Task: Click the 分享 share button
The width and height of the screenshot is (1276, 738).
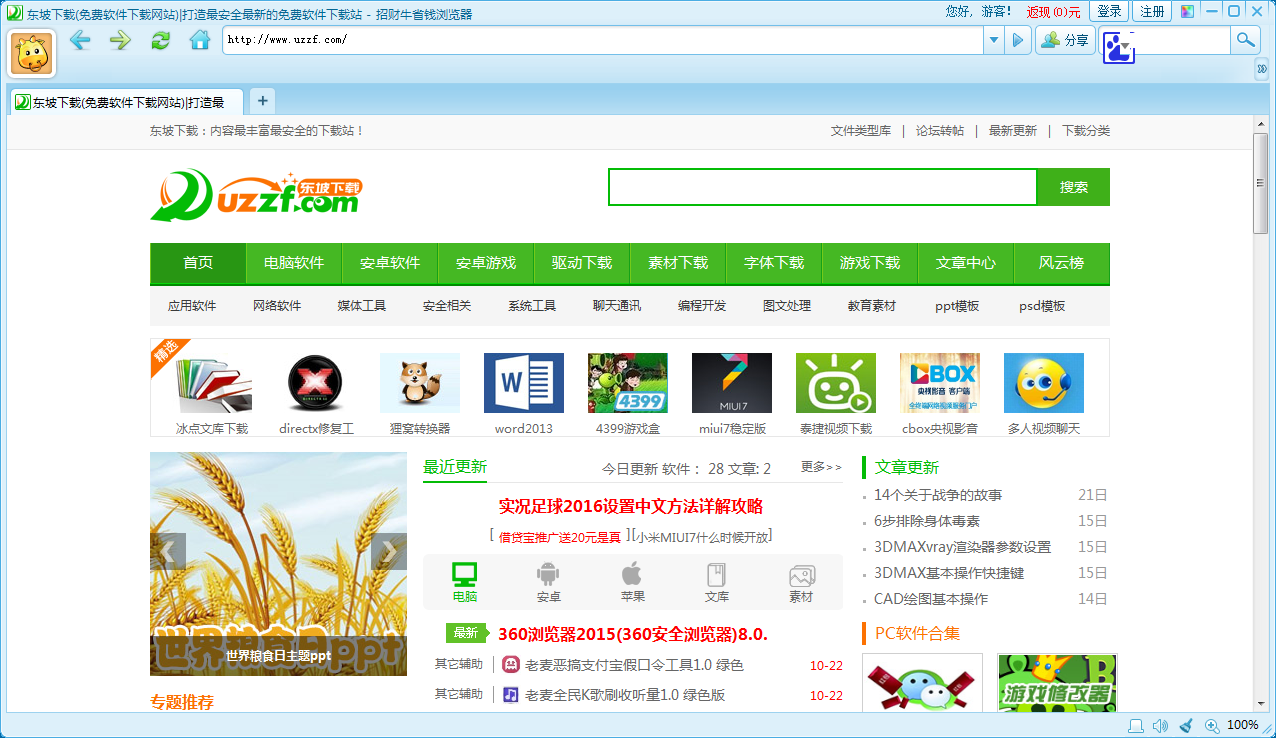Action: click(x=1065, y=40)
